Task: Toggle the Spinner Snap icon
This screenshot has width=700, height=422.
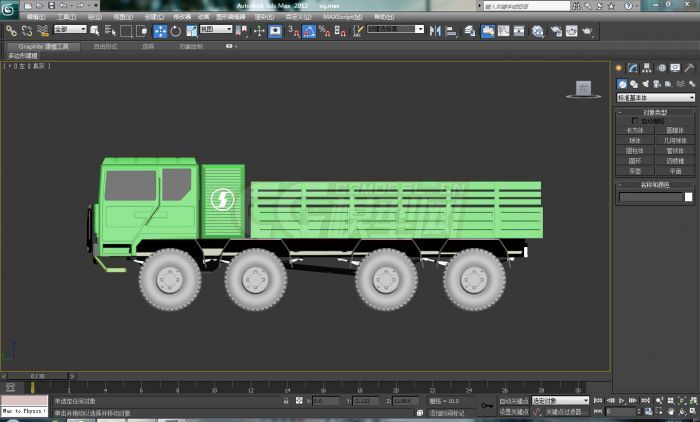Action: tap(340, 31)
